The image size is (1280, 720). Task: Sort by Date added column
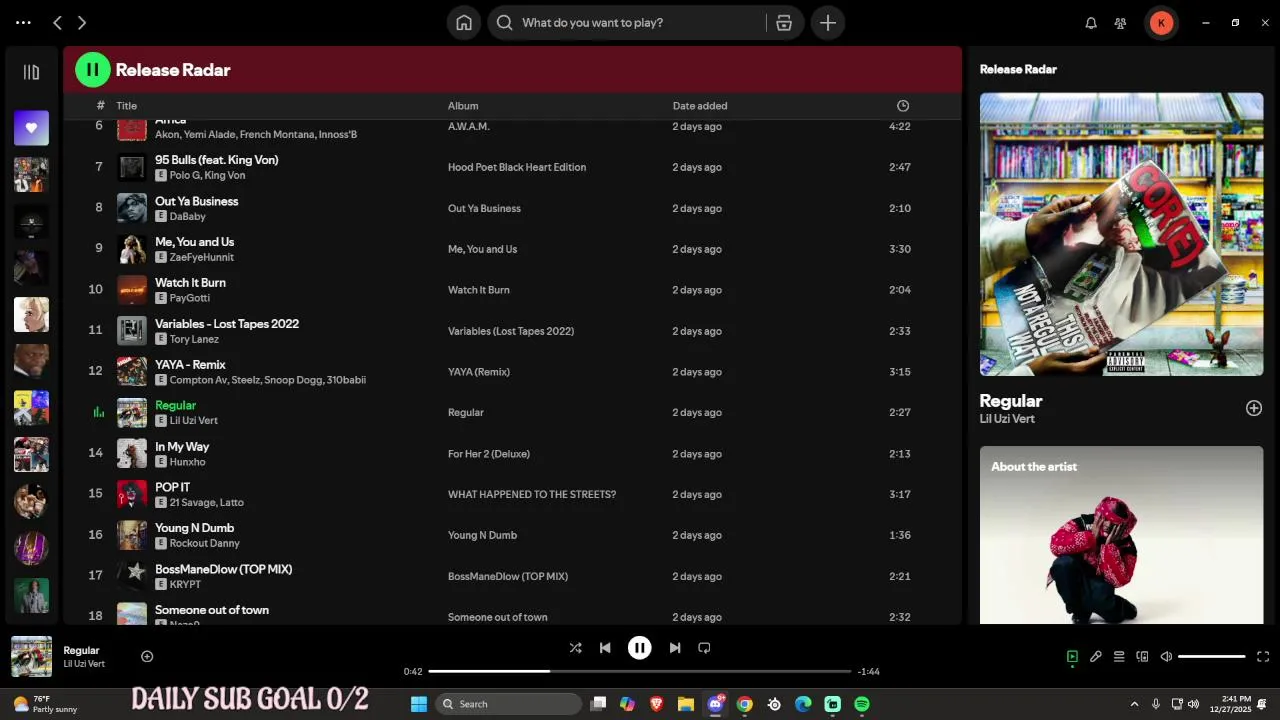(700, 106)
